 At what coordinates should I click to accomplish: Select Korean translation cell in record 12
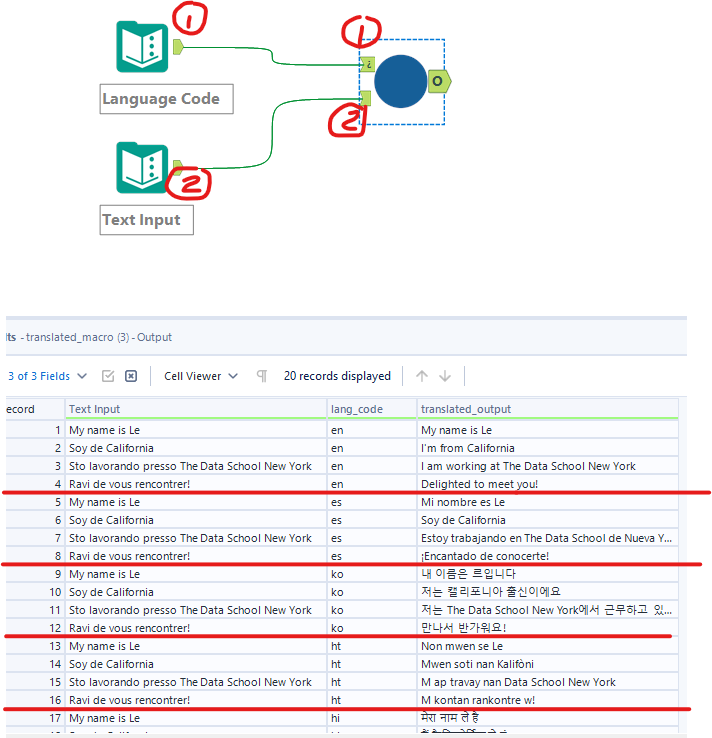tap(548, 628)
